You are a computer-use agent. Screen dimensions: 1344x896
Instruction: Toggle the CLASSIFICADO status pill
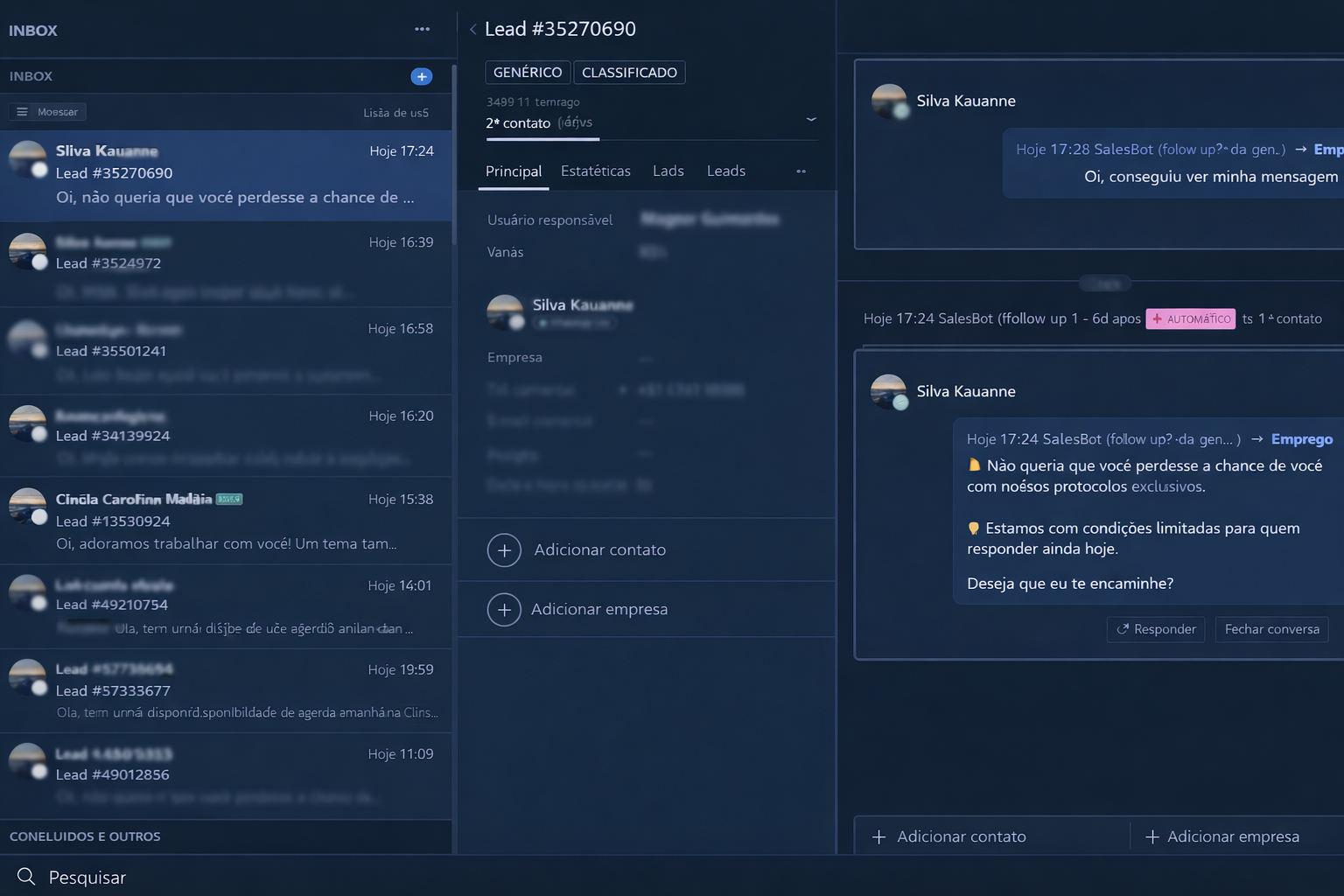pos(629,72)
